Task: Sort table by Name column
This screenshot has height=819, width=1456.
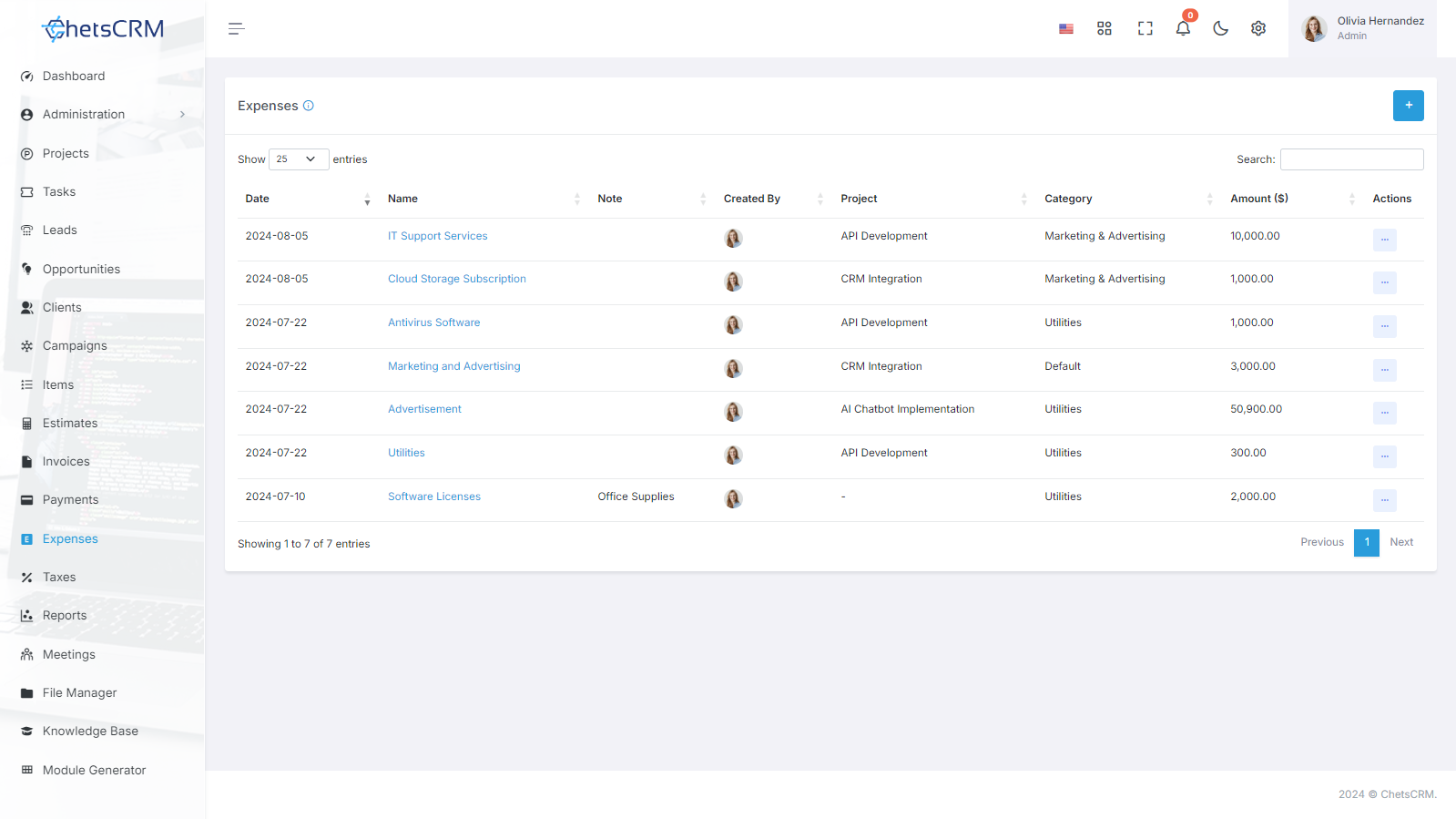Action: point(484,199)
